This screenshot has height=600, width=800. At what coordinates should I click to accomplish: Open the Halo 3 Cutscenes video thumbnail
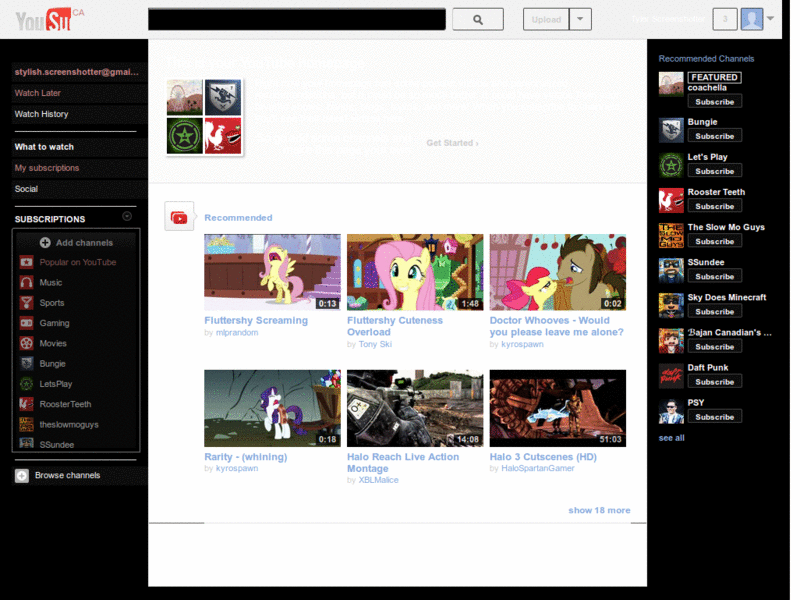[557, 408]
